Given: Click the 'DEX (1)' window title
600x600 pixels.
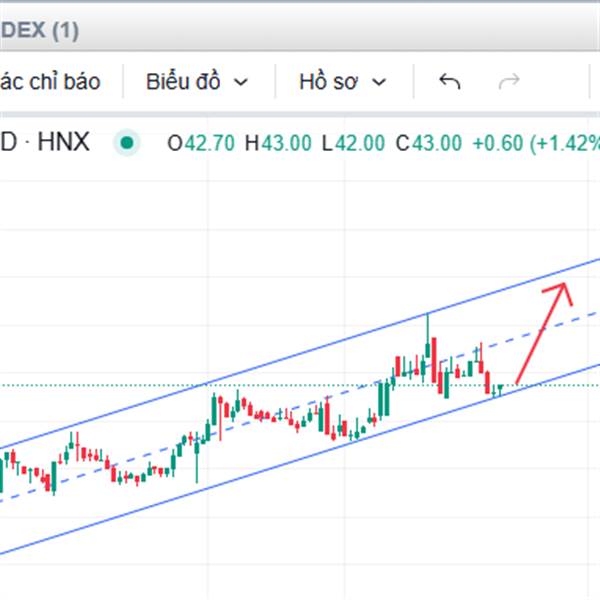Looking at the screenshot, I should tap(39, 30).
